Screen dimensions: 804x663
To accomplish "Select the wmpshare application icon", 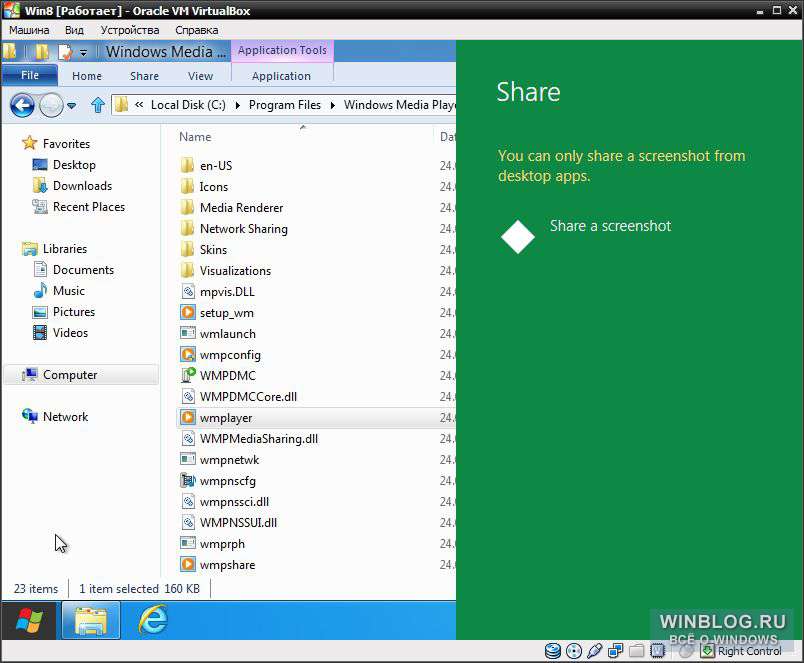I will 188,564.
